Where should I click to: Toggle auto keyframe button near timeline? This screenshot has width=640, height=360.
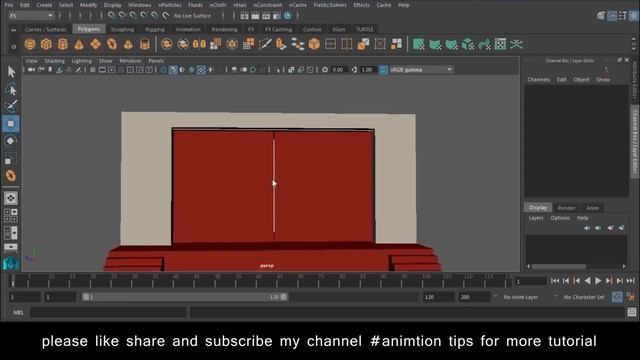pyautogui.click(x=617, y=297)
